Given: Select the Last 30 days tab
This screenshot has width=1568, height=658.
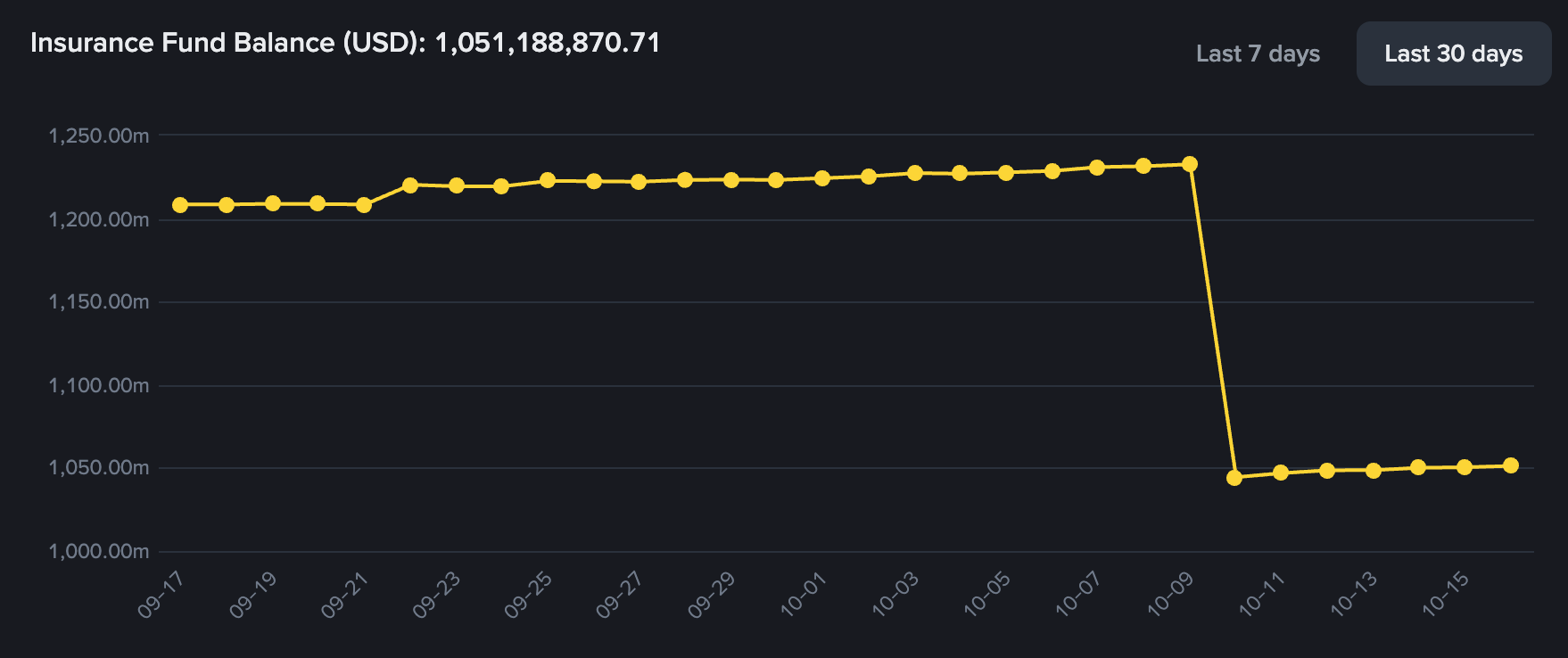Looking at the screenshot, I should coord(1453,53).
